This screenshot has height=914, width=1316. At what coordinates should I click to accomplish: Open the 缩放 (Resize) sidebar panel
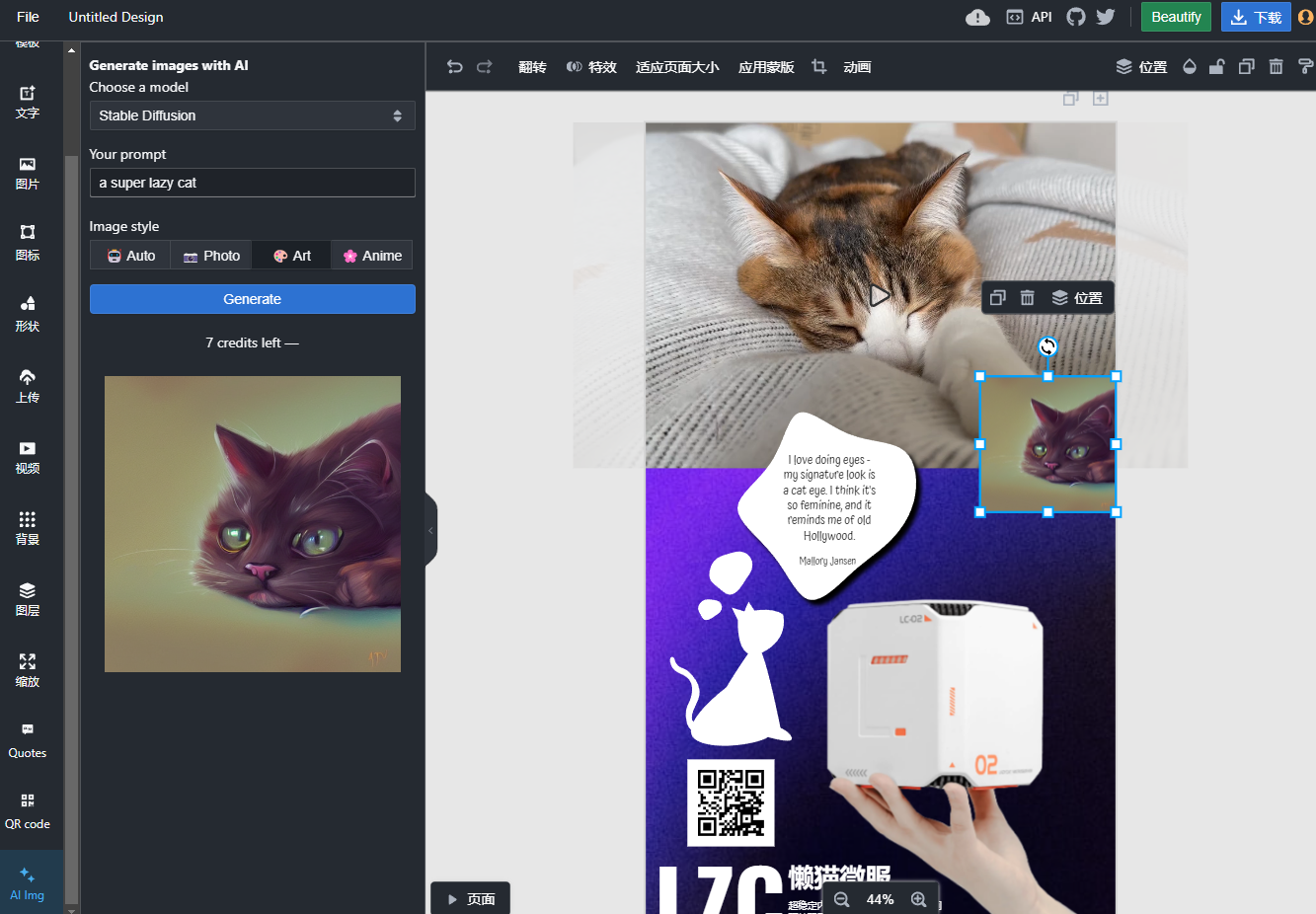28,670
